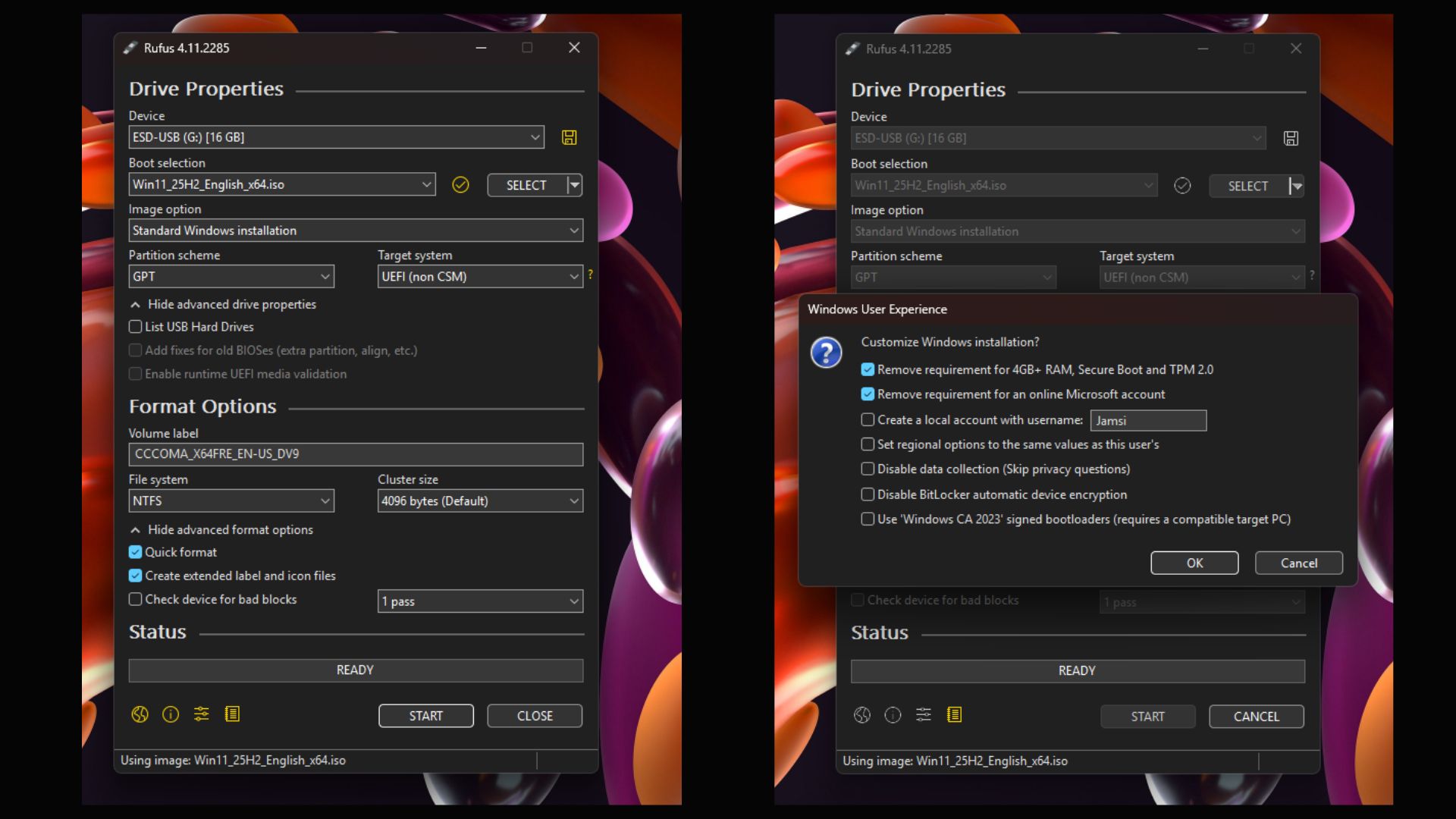The width and height of the screenshot is (1456, 819).
Task: Uncheck Remove requirement for 4GB+ RAM and TPM
Action: point(868,369)
